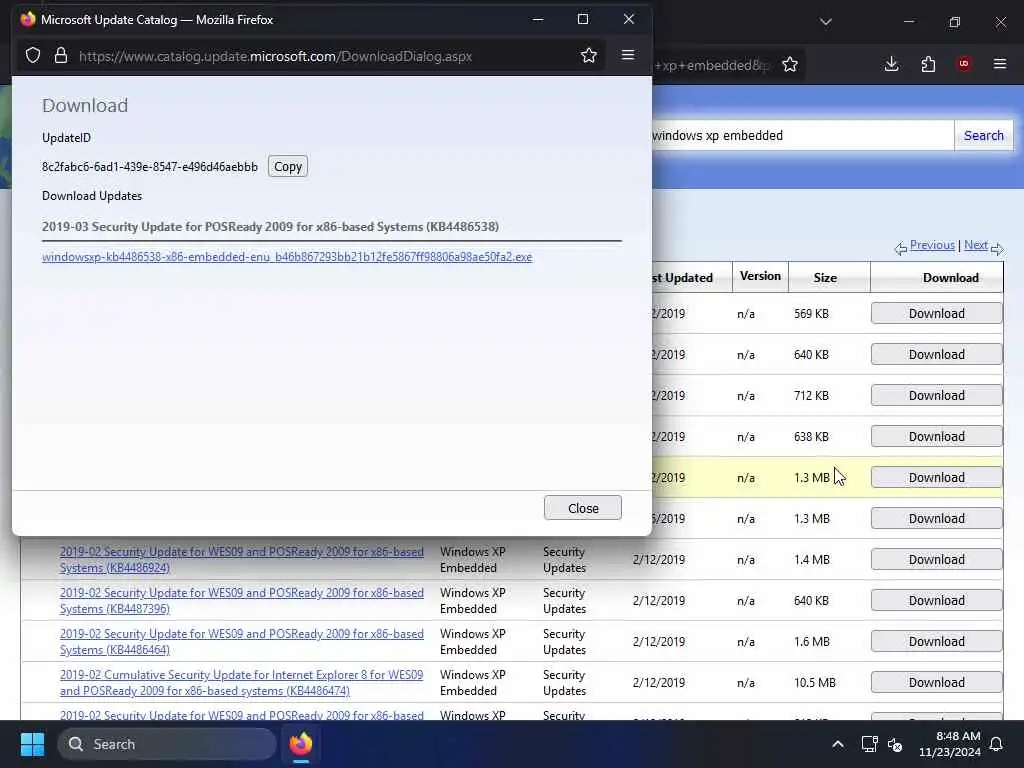Open Windows Start menu
Viewport: 1024px width, 768px height.
[x=32, y=744]
